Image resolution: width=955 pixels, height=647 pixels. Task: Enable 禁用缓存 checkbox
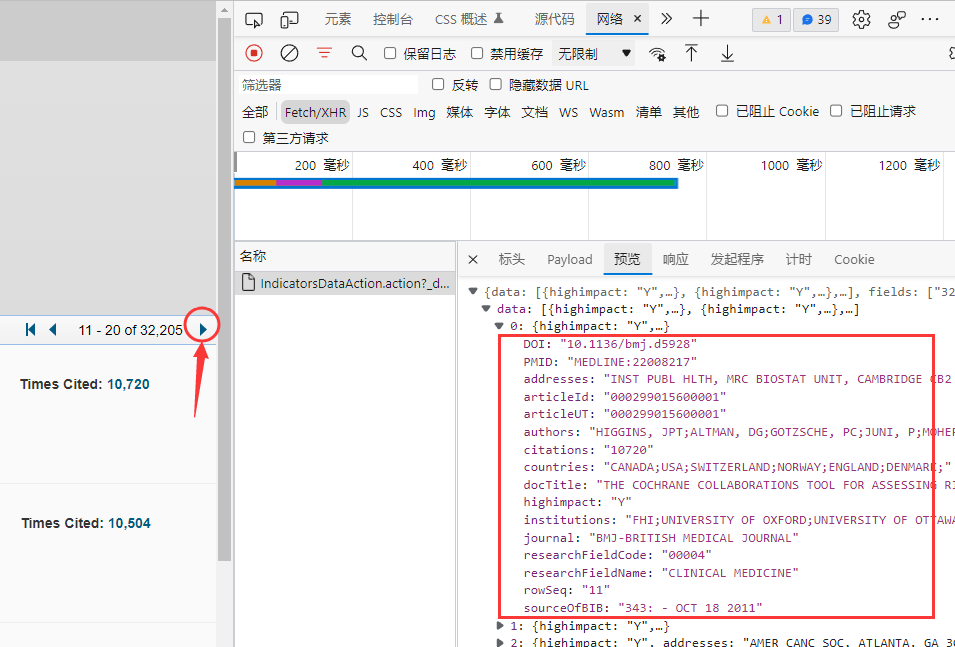[x=478, y=54]
